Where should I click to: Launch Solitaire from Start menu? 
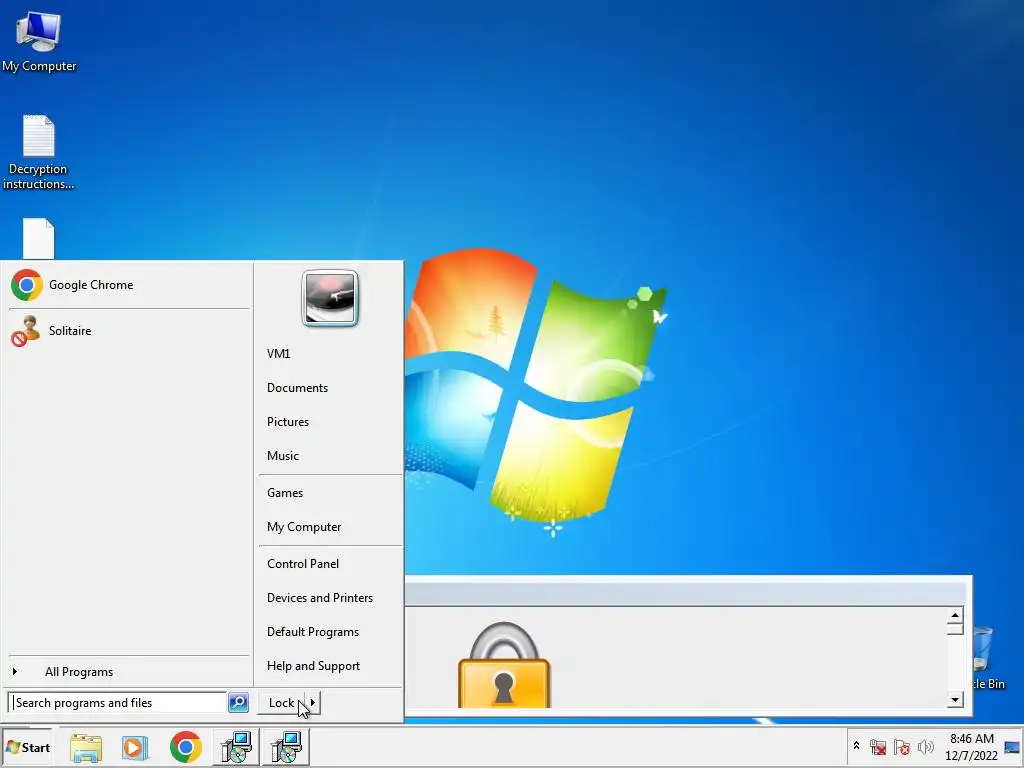pos(129,330)
